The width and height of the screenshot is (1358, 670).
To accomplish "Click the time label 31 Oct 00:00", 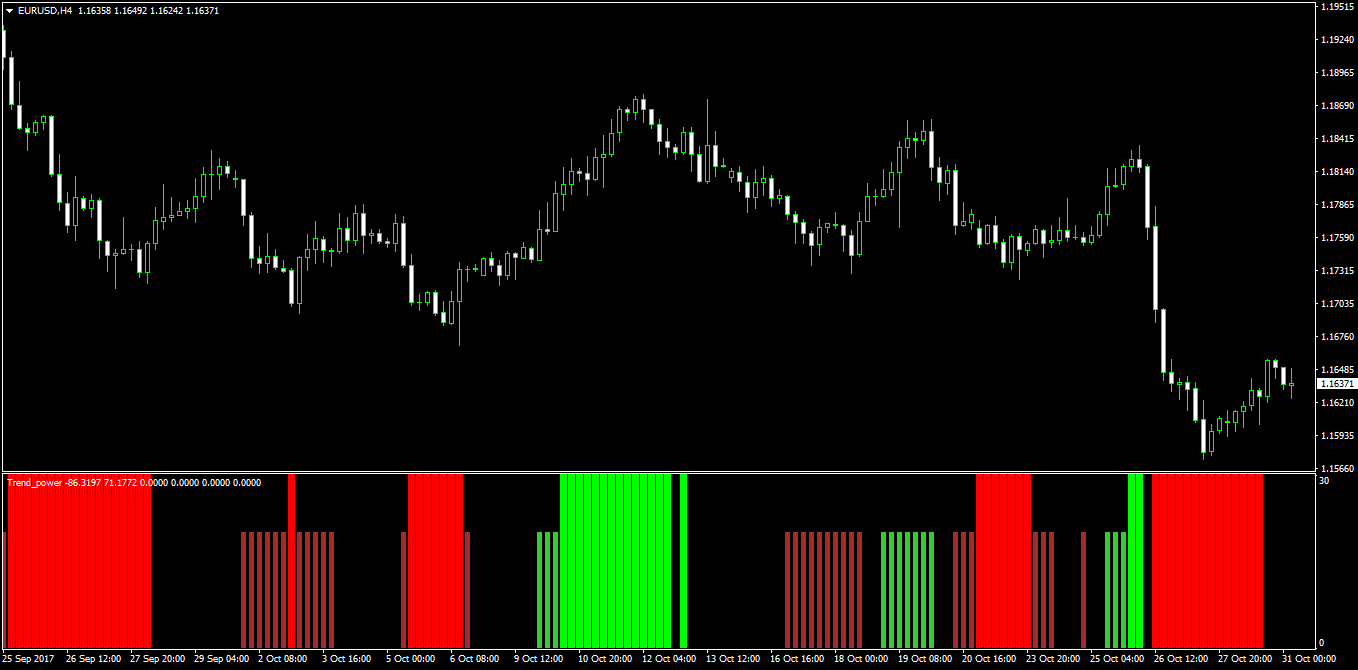I will click(x=1309, y=660).
